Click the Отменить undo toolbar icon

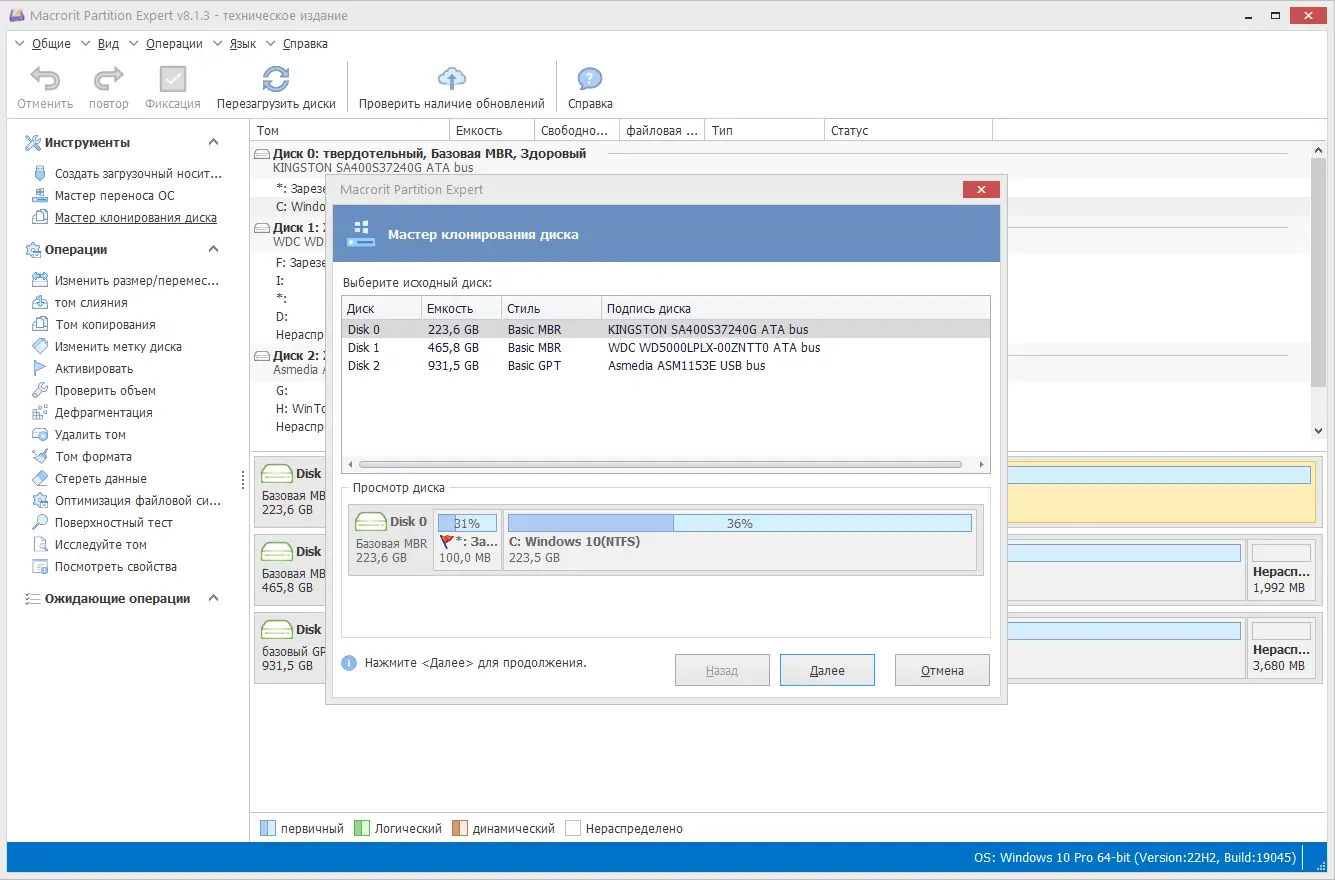tap(45, 79)
